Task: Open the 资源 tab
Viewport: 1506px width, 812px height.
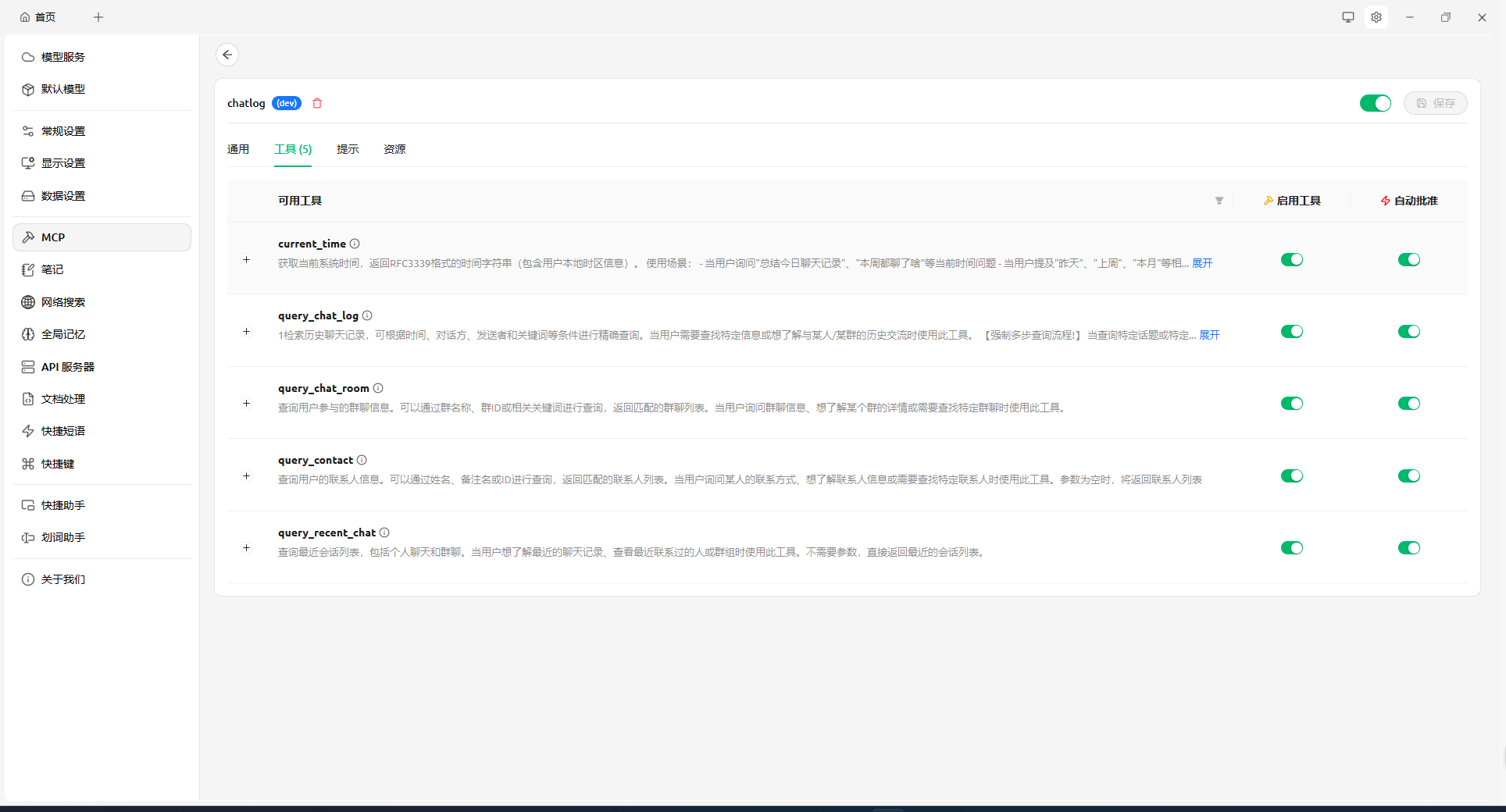Action: [394, 149]
